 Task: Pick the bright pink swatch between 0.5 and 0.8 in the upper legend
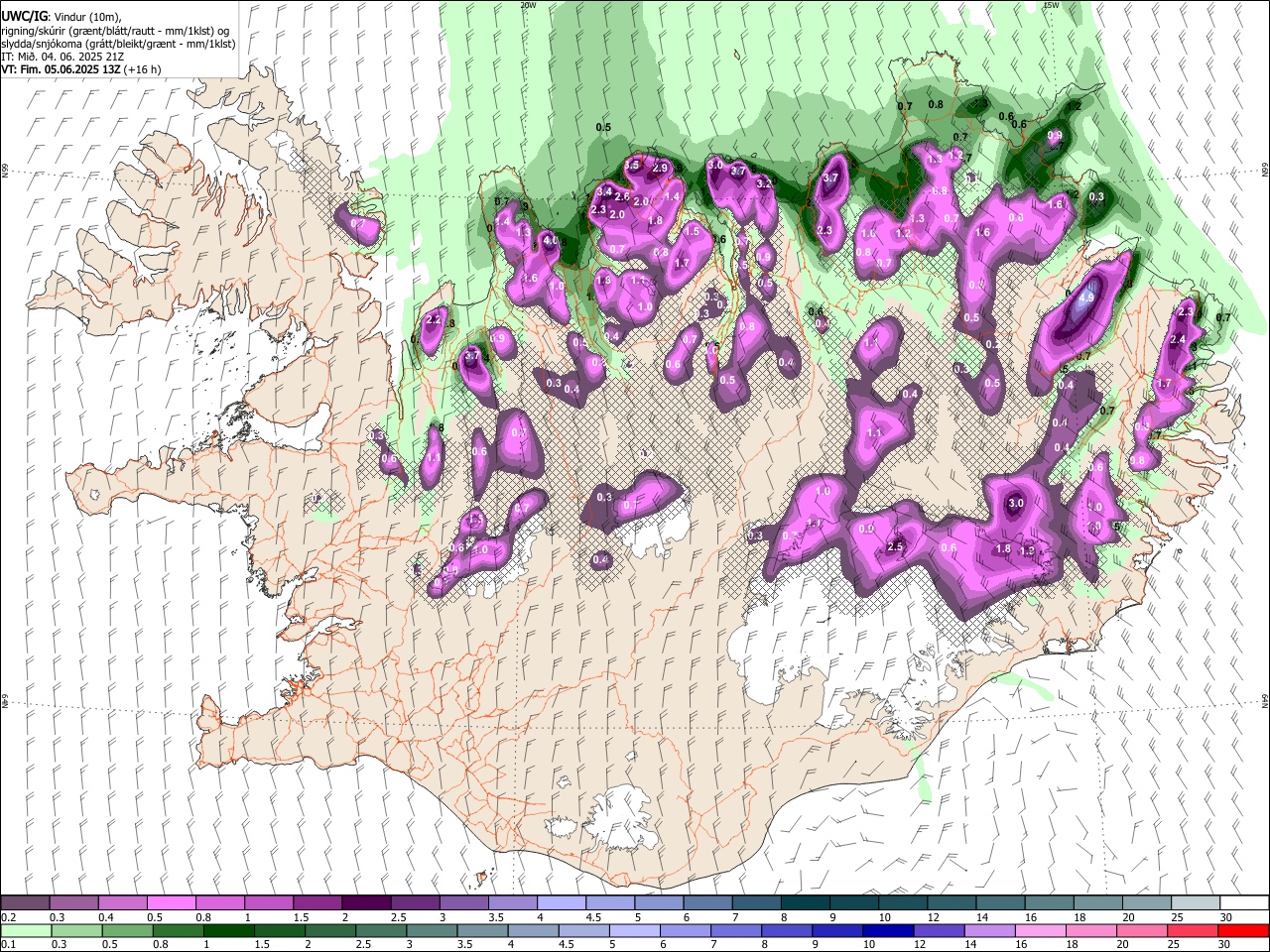[x=171, y=903]
